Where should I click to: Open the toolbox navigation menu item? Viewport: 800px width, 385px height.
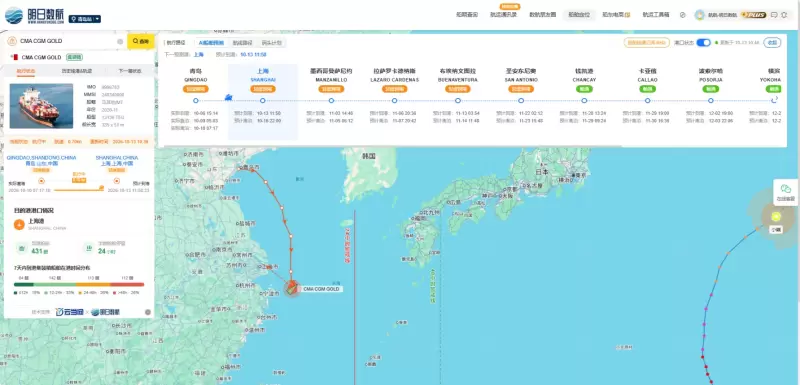click(x=656, y=15)
